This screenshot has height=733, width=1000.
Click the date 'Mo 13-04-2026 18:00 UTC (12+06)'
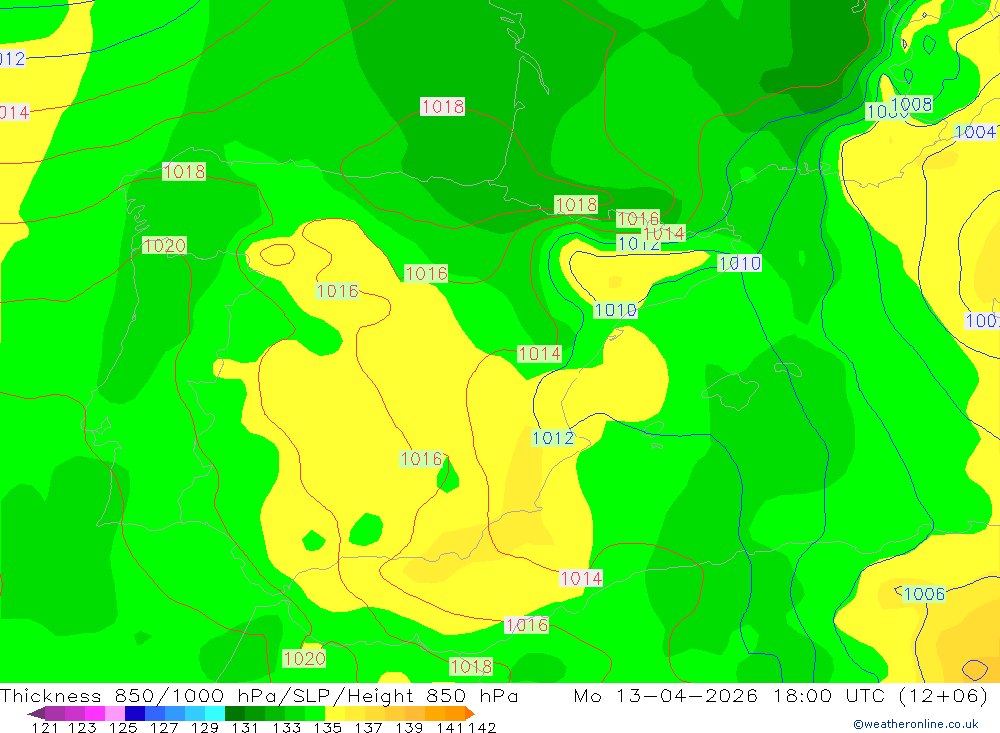[x=781, y=695]
